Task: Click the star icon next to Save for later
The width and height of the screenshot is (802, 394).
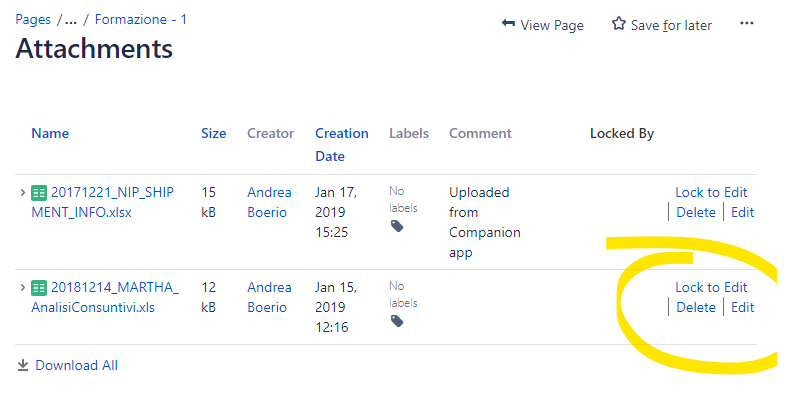Action: point(618,24)
